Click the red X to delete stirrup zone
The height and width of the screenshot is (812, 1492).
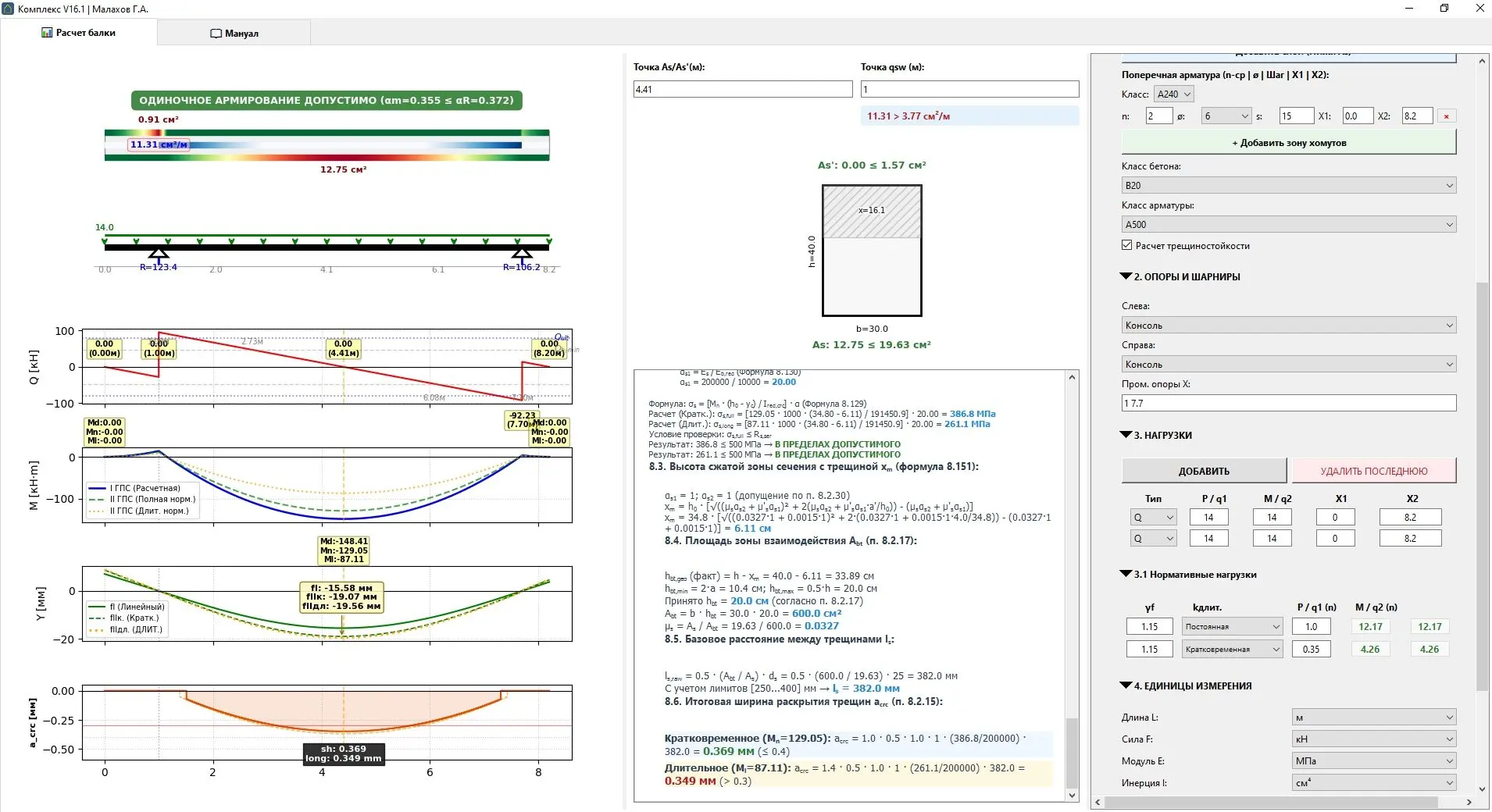coord(1446,116)
